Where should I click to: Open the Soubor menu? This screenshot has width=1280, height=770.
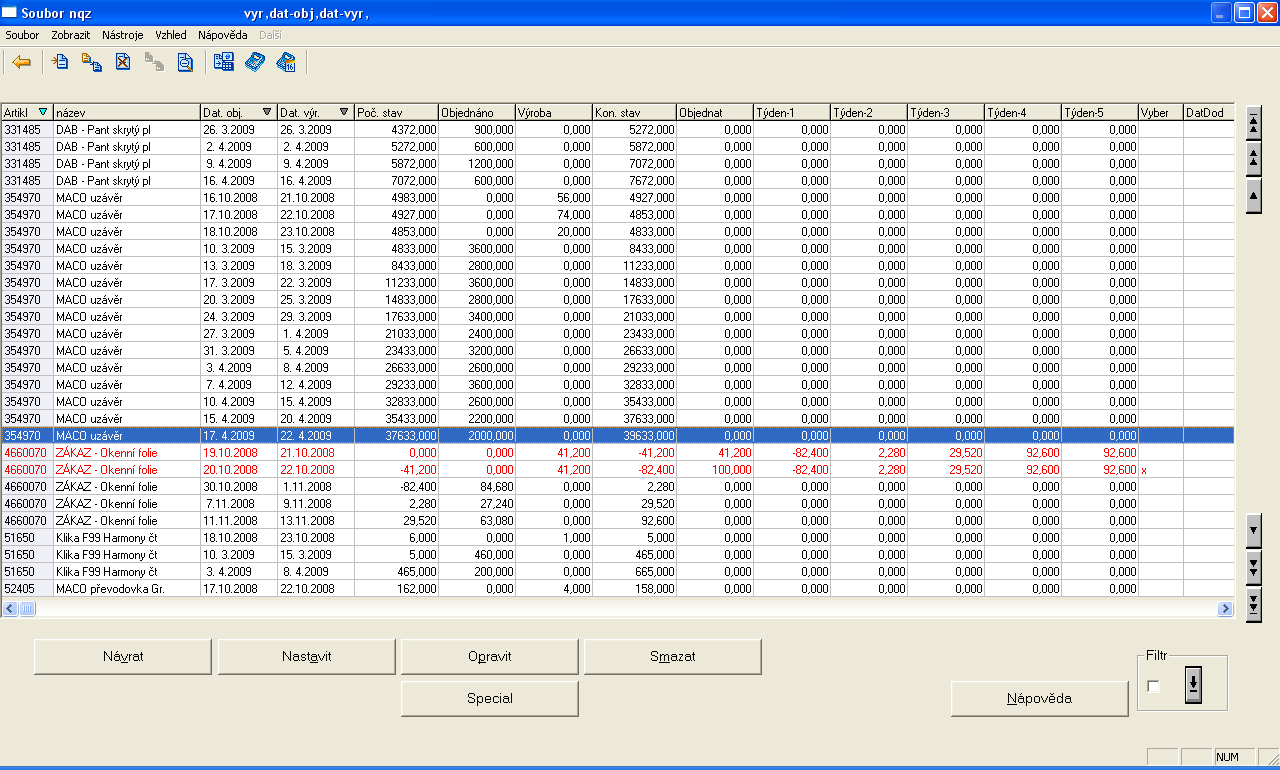pos(22,35)
